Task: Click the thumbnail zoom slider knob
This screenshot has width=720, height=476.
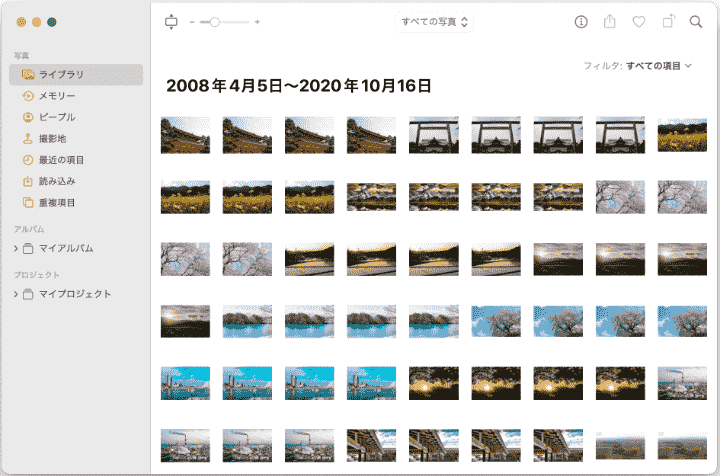Action: tap(214, 22)
